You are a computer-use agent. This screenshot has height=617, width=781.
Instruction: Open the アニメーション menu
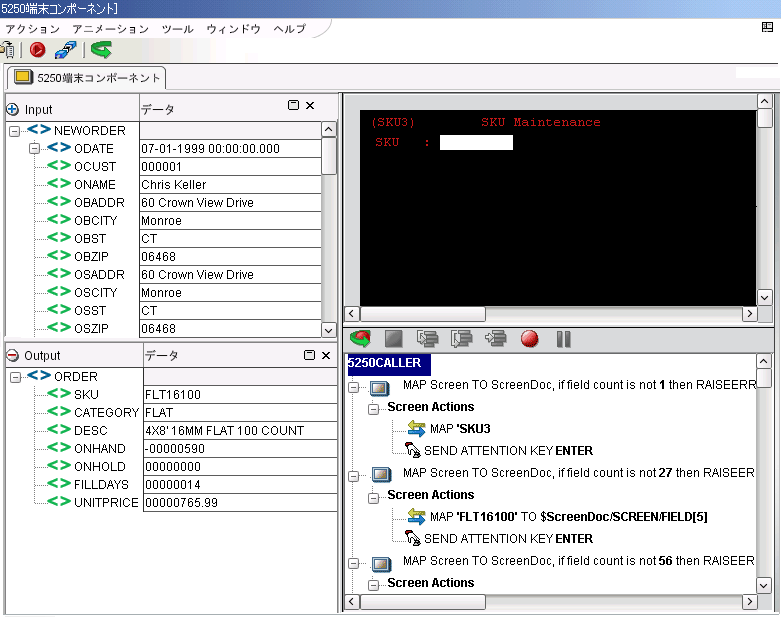[111, 29]
